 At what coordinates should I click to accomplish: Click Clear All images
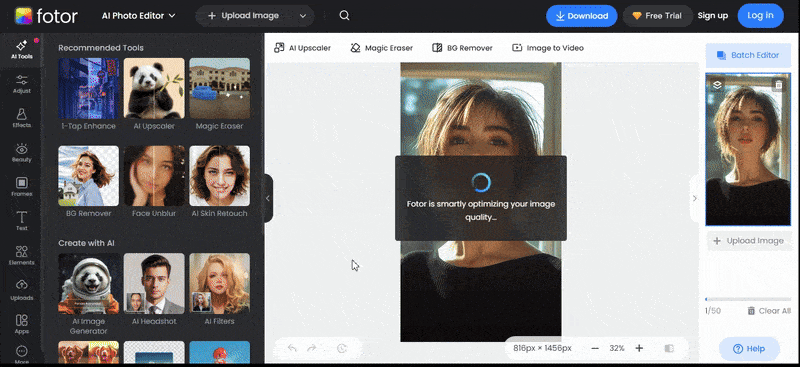(769, 311)
